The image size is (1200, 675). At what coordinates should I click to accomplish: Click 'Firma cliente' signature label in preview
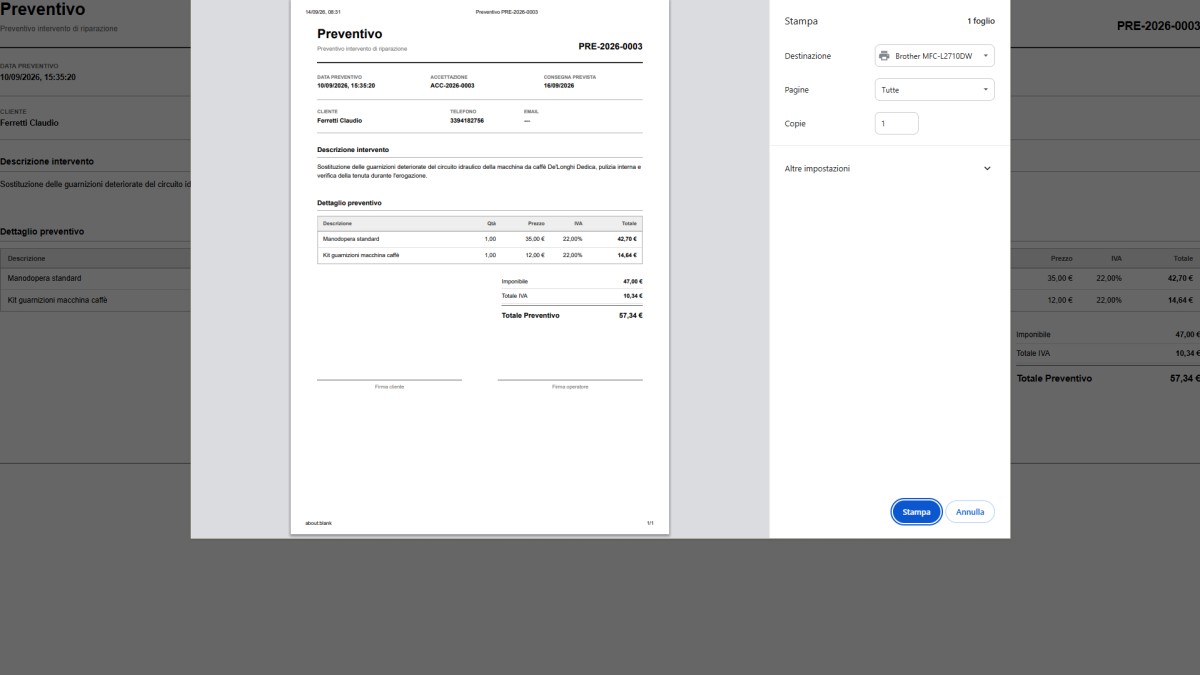click(389, 386)
